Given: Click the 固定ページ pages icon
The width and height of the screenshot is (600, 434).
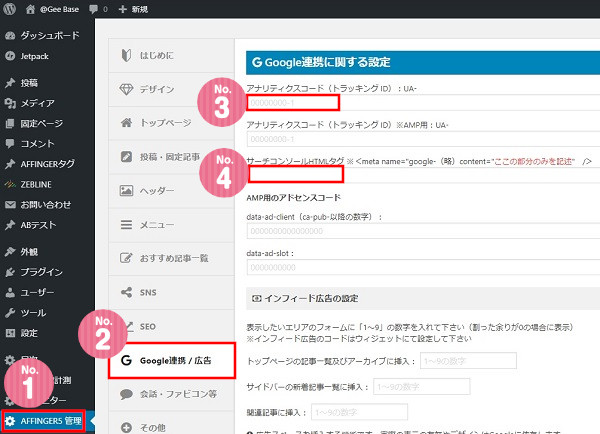Looking at the screenshot, I should point(10,123).
